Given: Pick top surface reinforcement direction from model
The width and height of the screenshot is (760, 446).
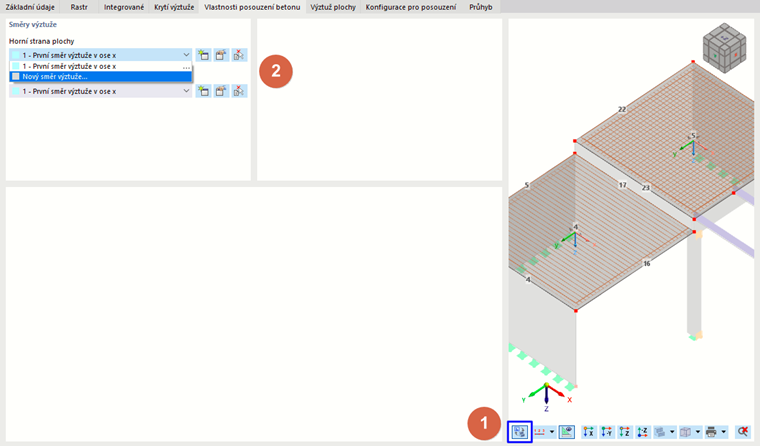Looking at the screenshot, I should click(x=239, y=55).
